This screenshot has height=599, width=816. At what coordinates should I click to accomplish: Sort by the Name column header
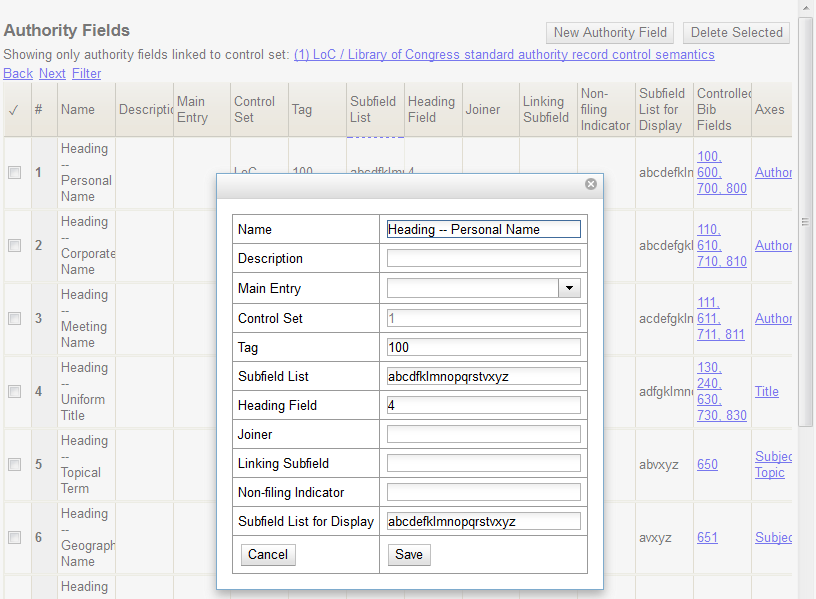[x=86, y=110]
